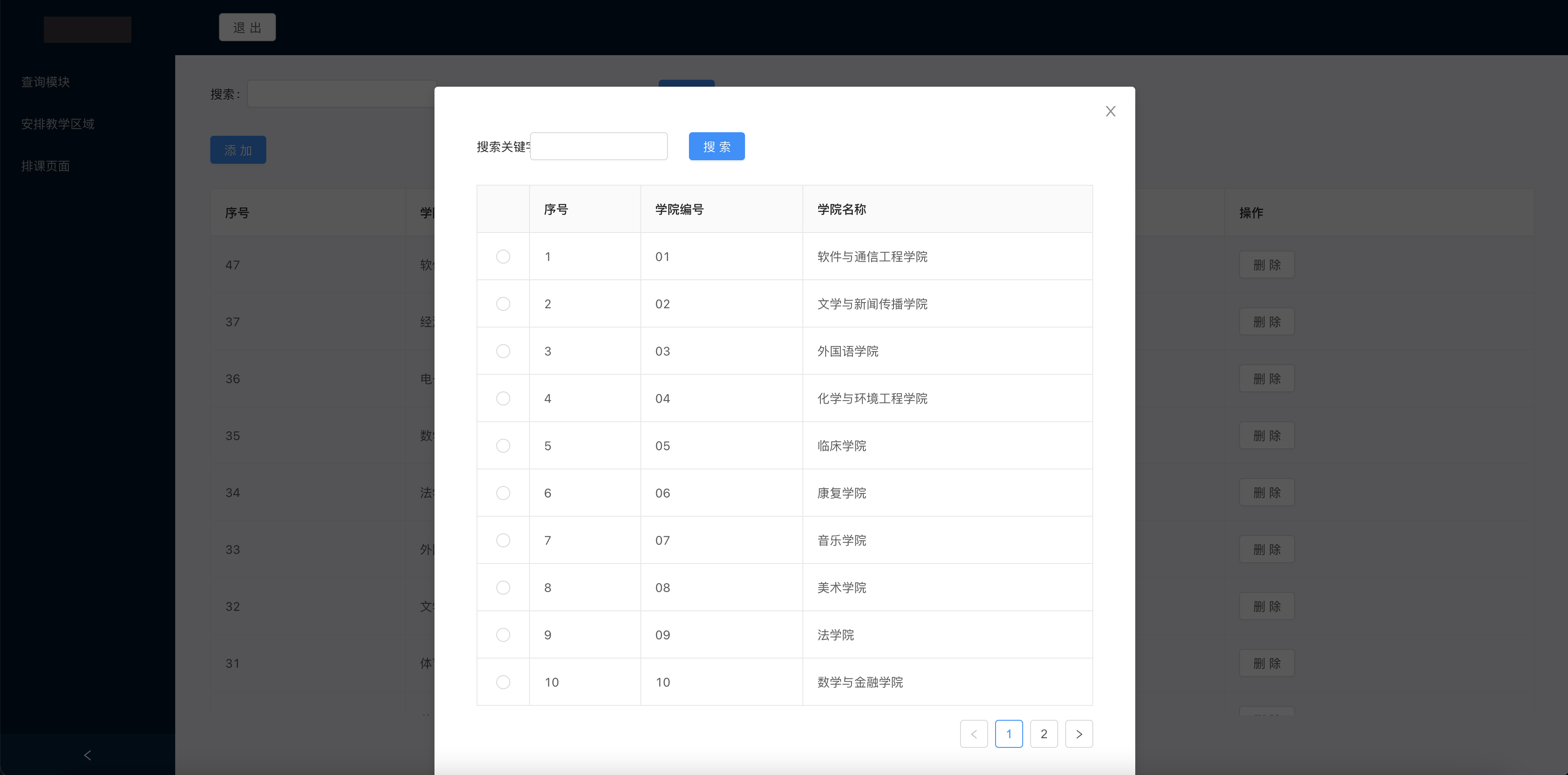
Task: Go to page 2 of colleges
Action: coord(1043,734)
